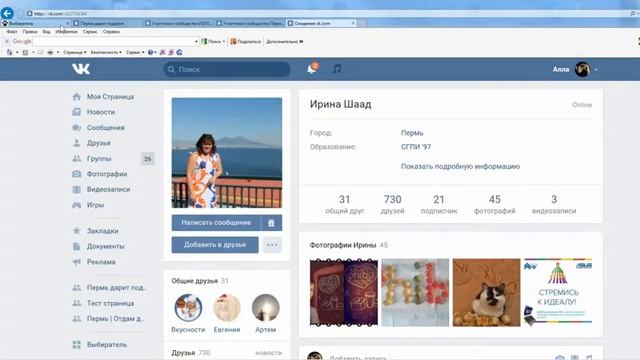The image size is (640, 360).
Task: Click the gift icon beside Написать сообщение
Action: 271,223
